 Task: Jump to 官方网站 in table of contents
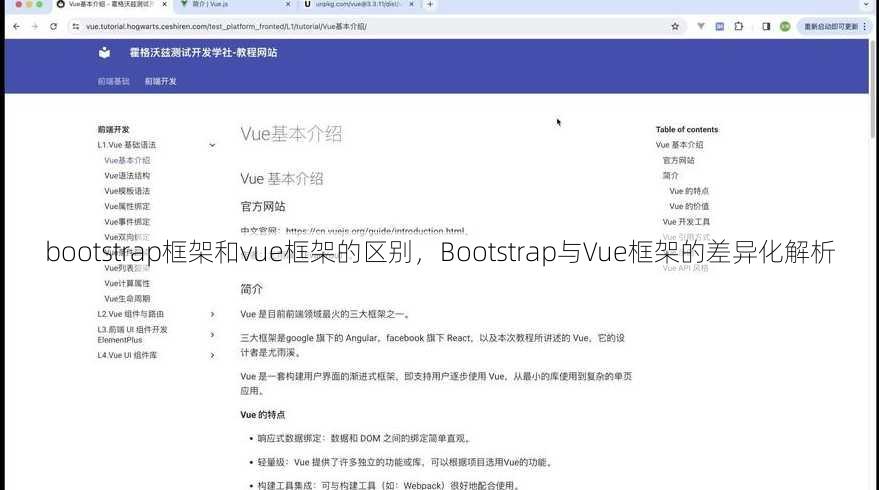click(678, 160)
